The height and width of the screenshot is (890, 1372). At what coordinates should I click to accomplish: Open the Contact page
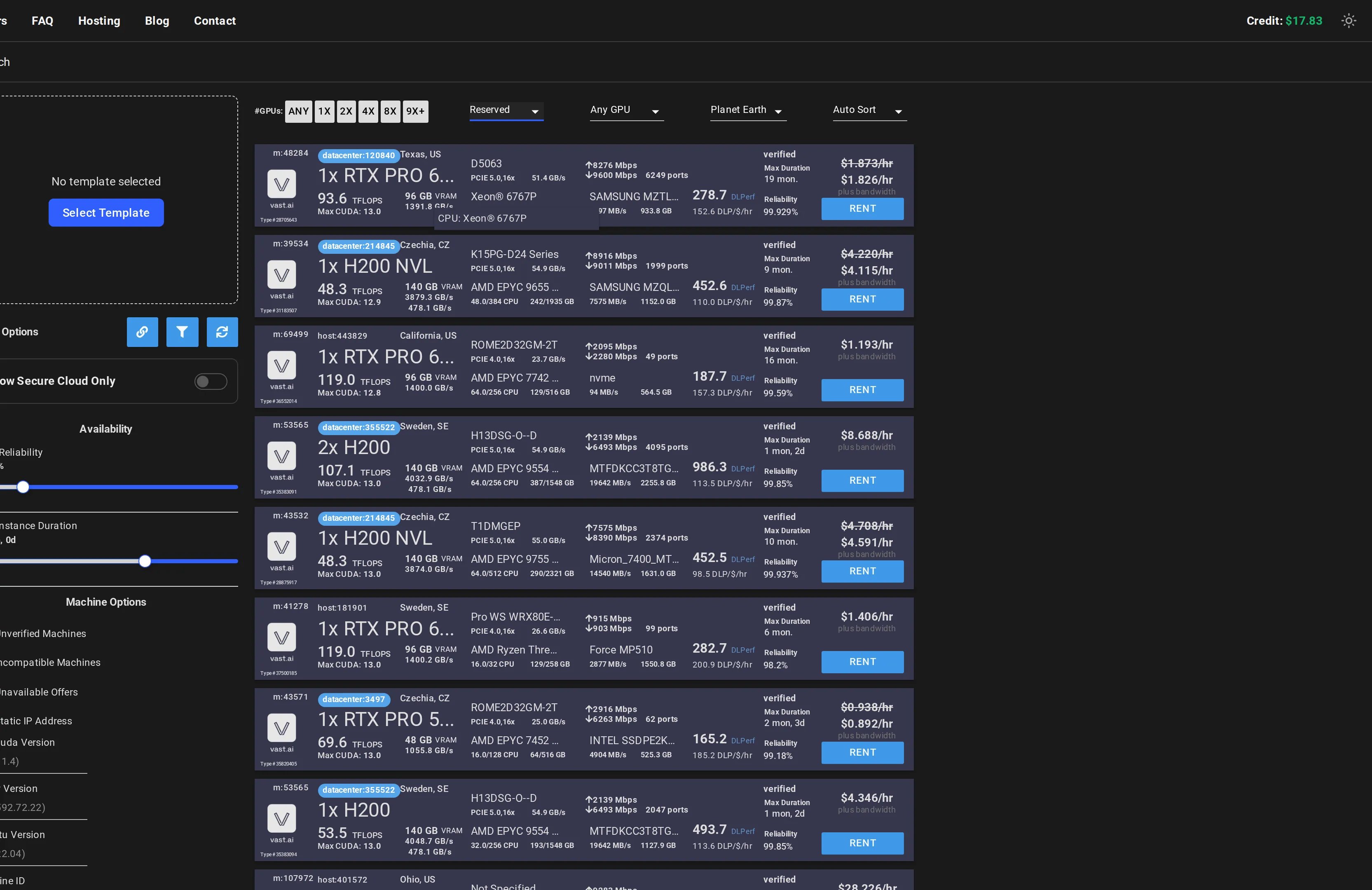point(214,21)
